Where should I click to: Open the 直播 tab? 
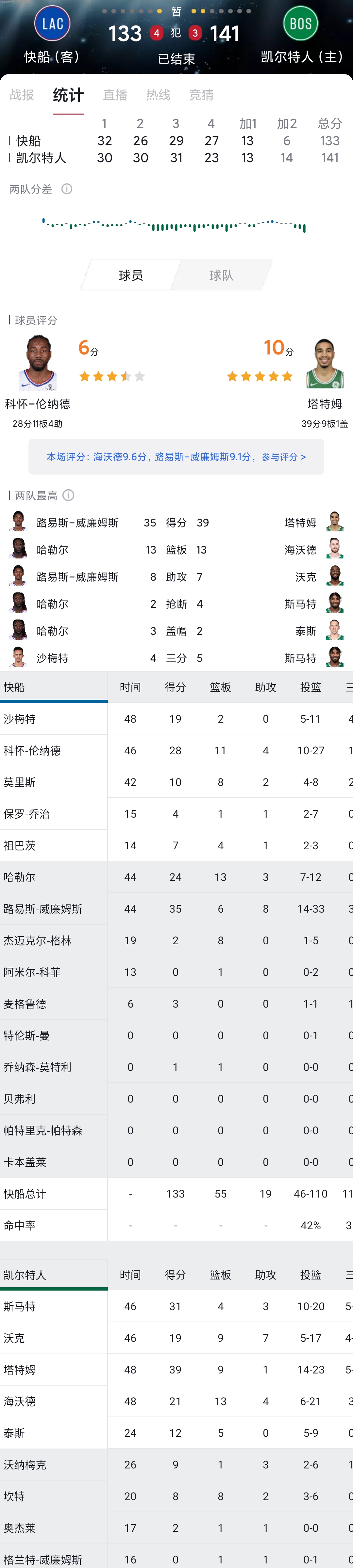click(x=115, y=95)
